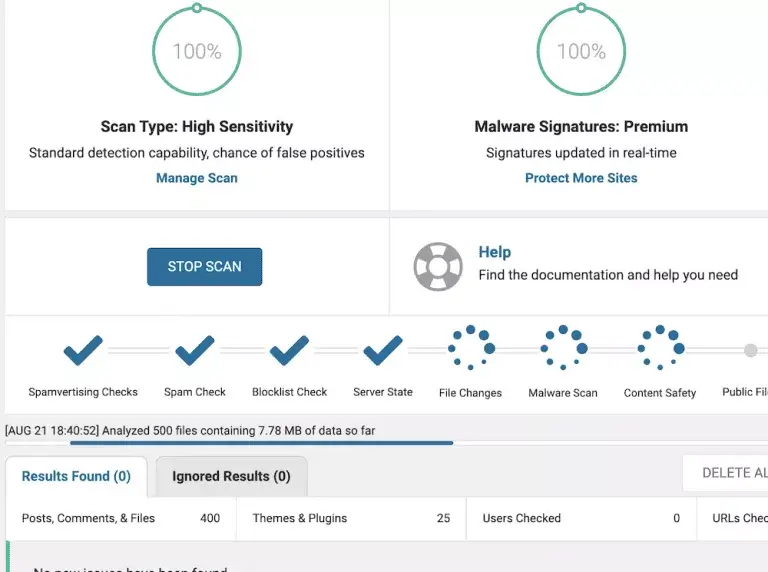Click the blue scan progress bar
Screen dimensions: 768x572
[260, 442]
